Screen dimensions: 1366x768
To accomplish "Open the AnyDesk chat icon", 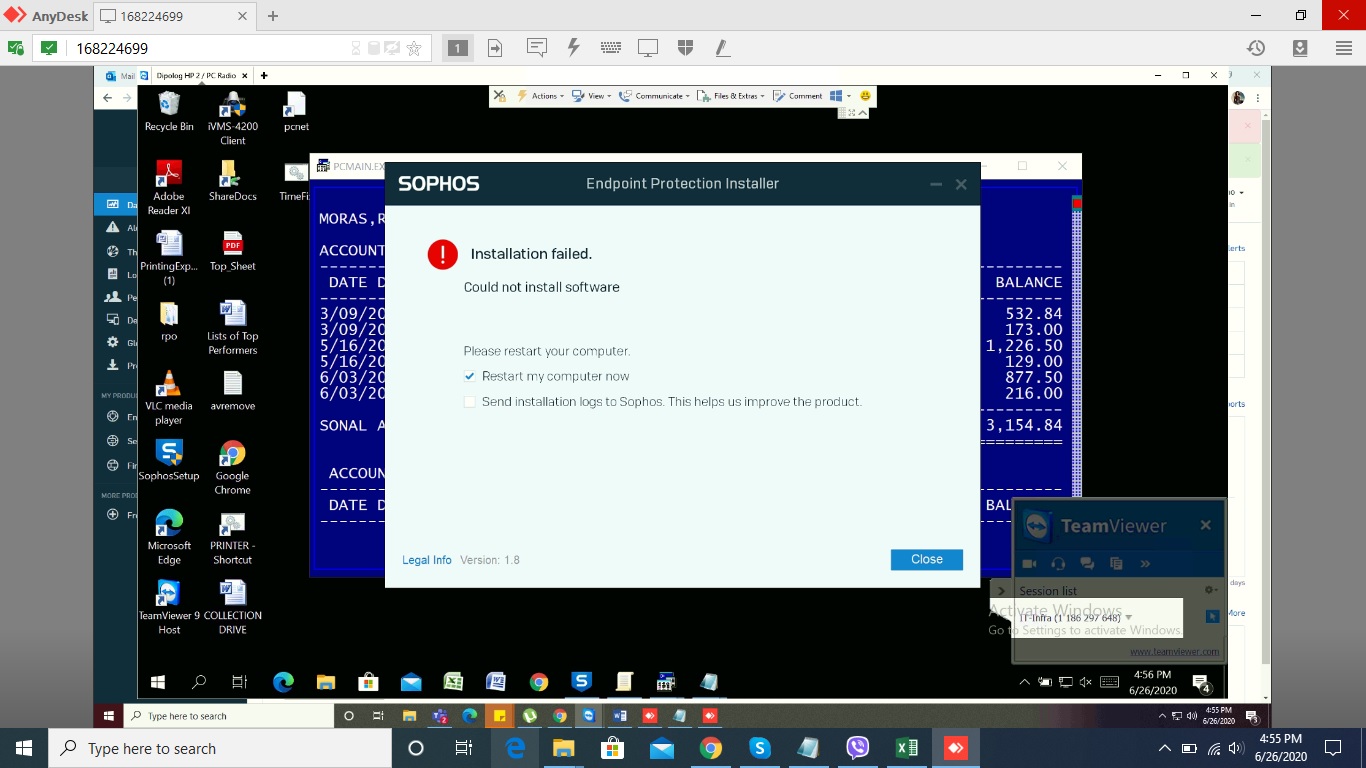I will click(x=536, y=48).
